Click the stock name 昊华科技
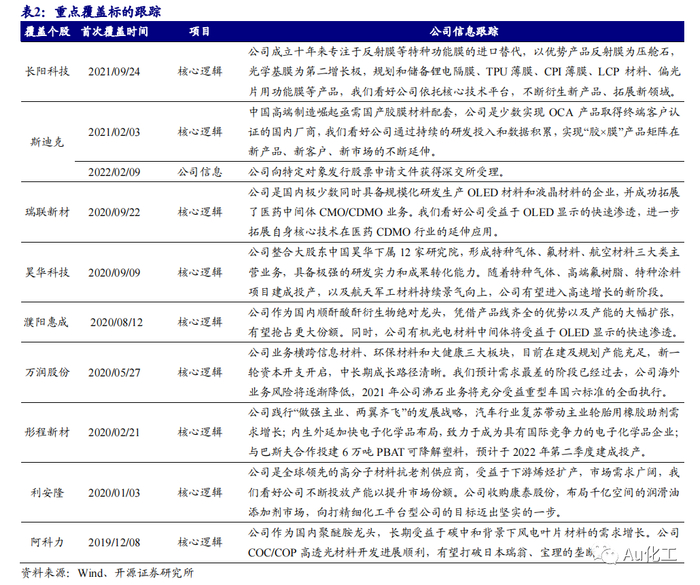Viewport: 700px width, 585px height. 47,272
